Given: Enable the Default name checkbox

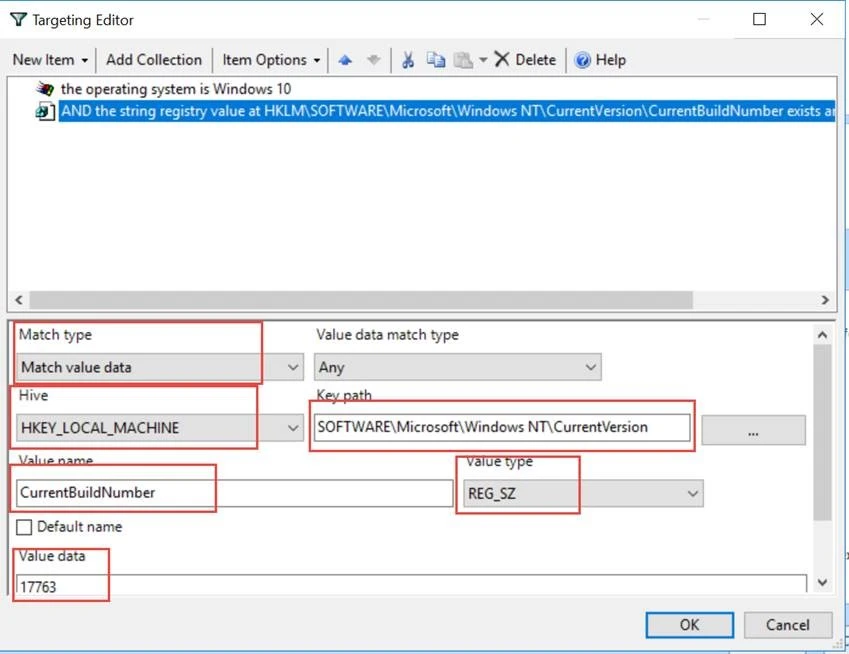Looking at the screenshot, I should [25, 527].
